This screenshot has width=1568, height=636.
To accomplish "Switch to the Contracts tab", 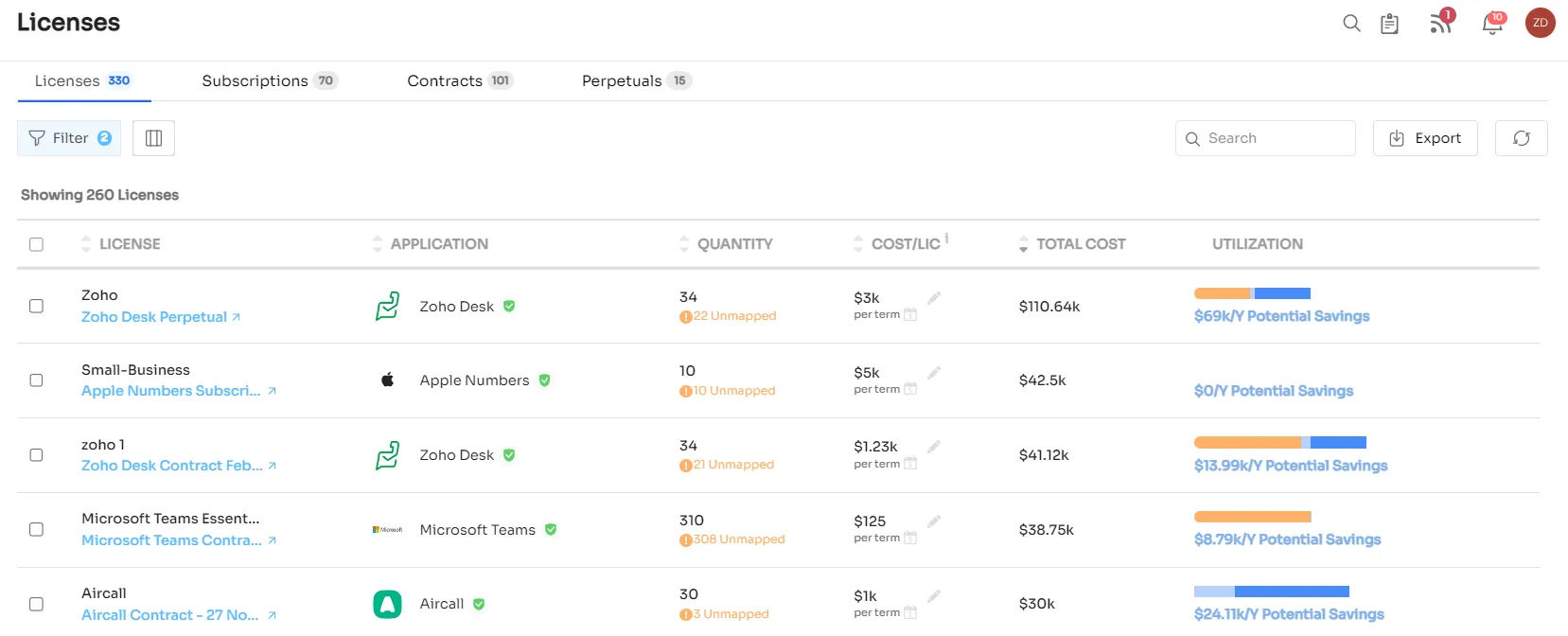I will pos(460,81).
